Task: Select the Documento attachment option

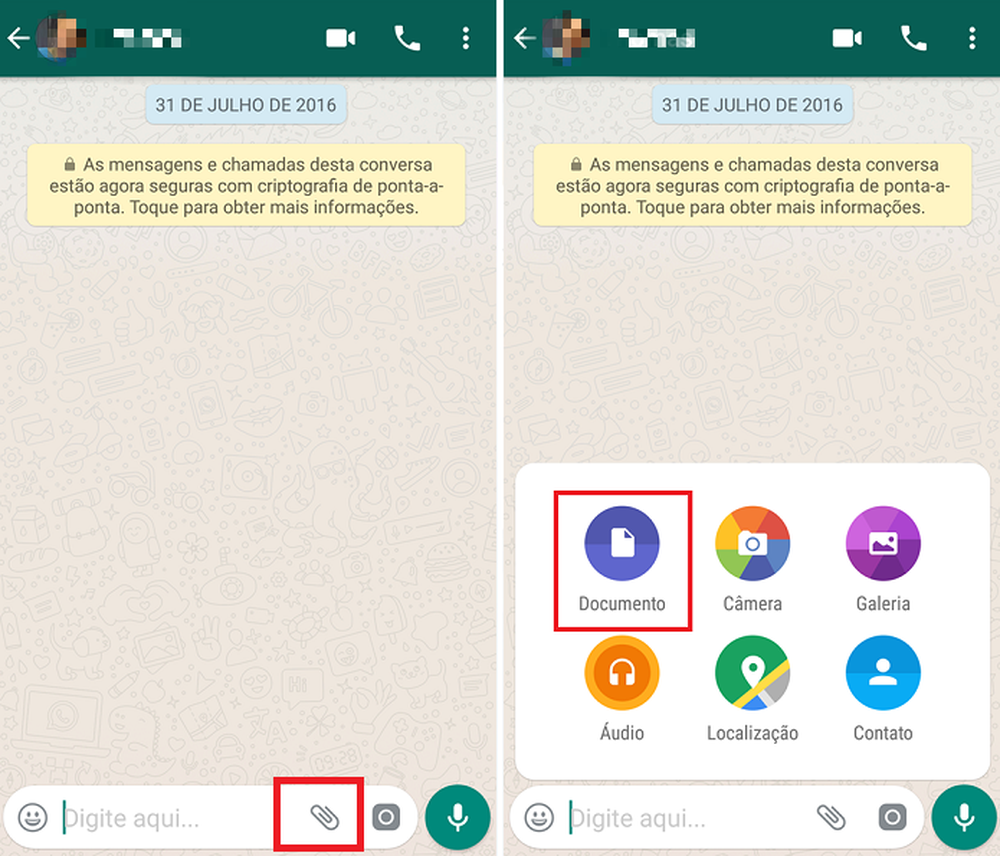Action: 622,559
